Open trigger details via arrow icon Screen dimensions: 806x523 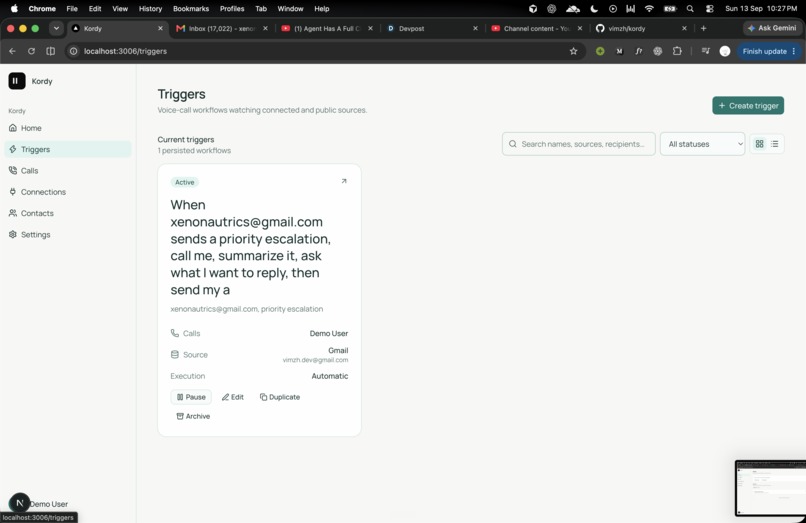coord(344,181)
